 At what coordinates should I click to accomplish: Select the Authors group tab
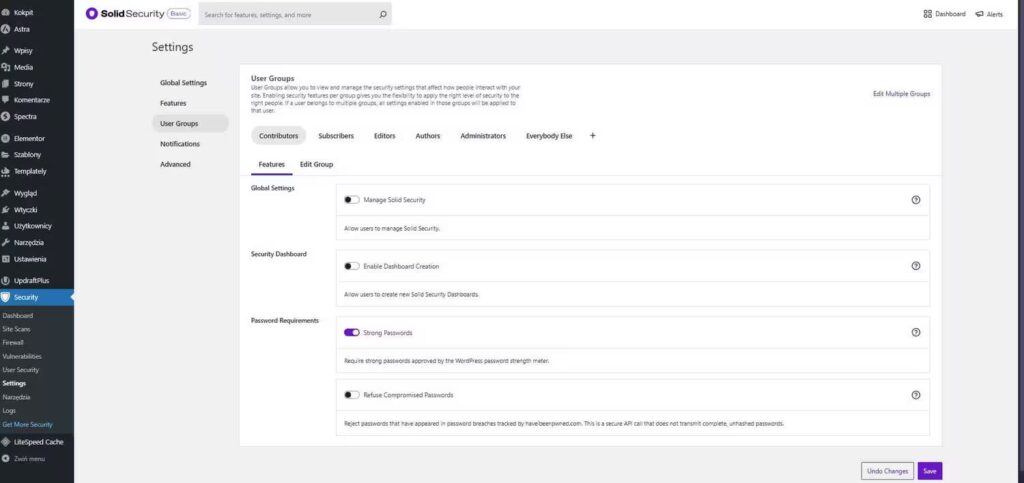(x=428, y=136)
